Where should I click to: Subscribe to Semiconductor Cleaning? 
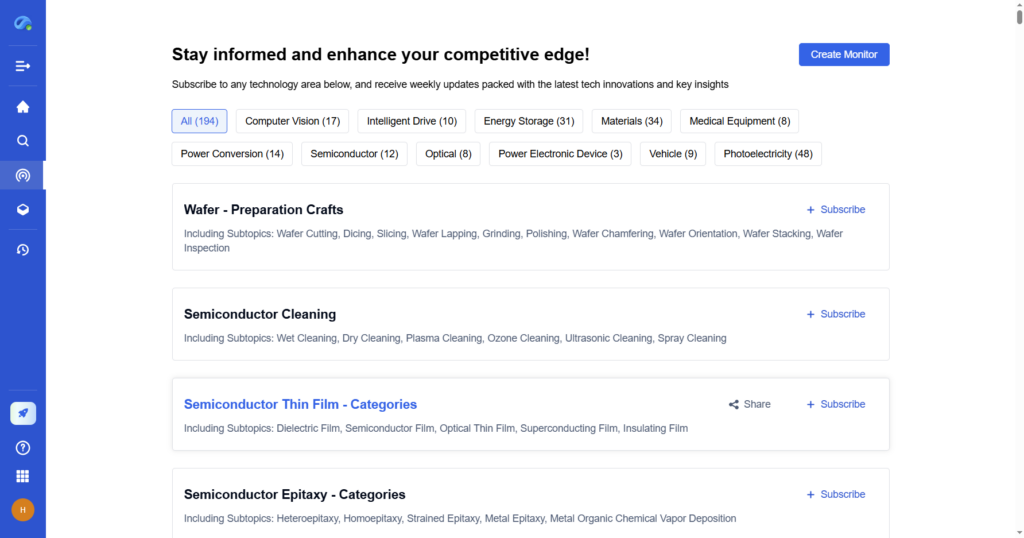(x=836, y=314)
